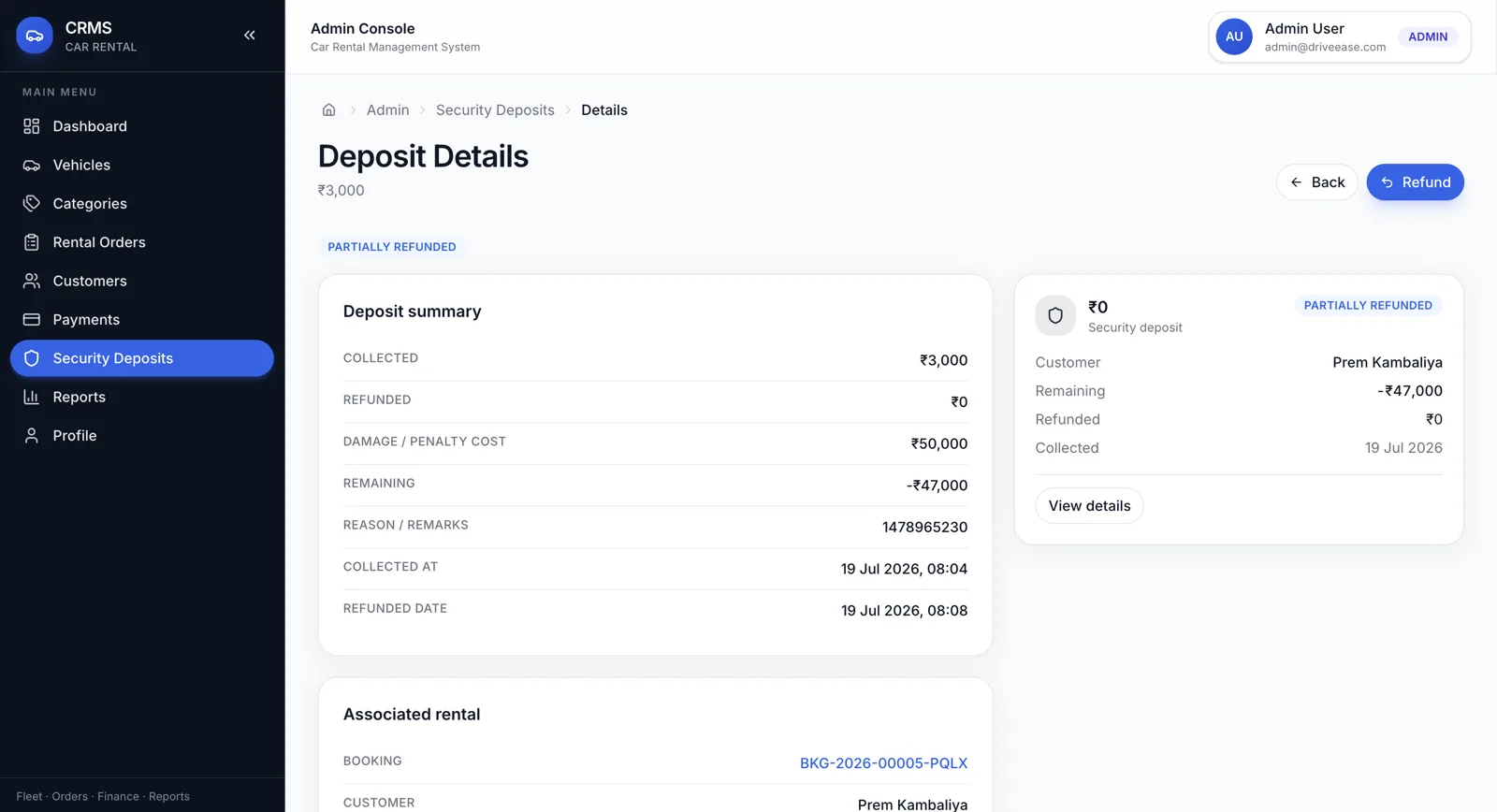
Task: Click the Details breadcrumb text
Action: pyautogui.click(x=604, y=110)
